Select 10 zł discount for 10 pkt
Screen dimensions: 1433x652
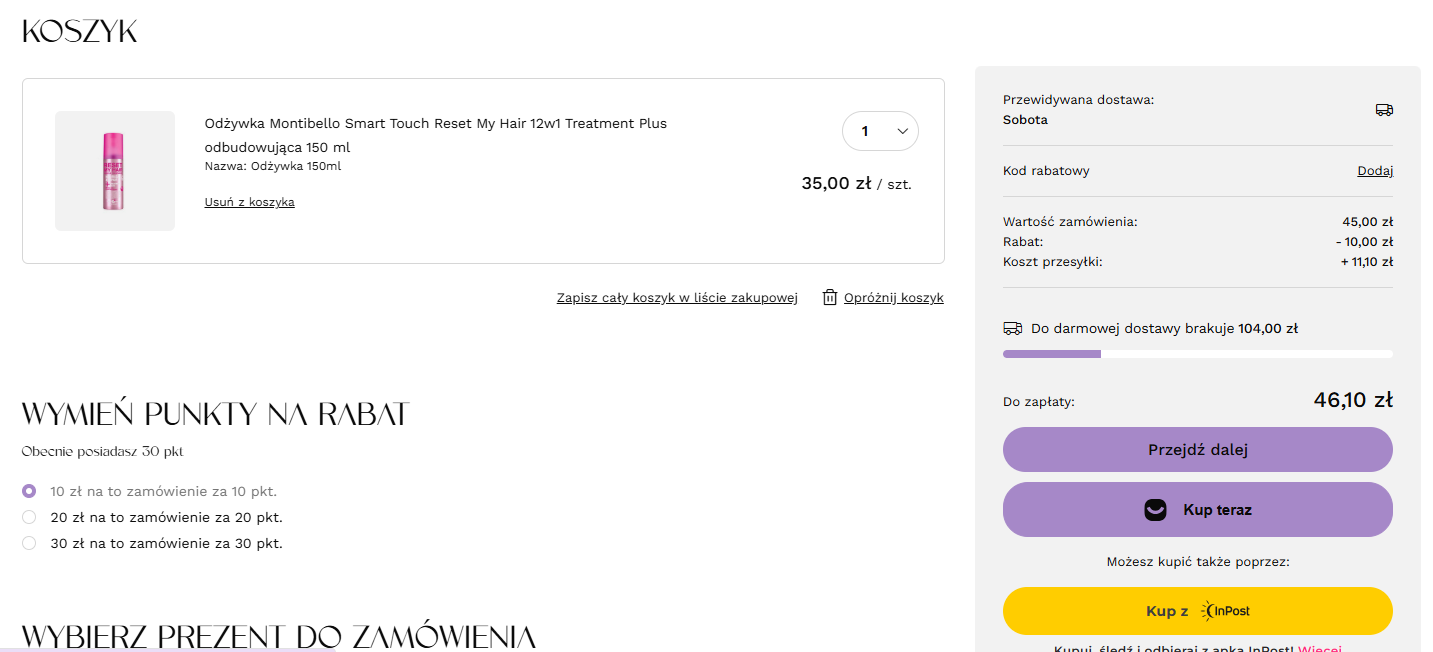[x=29, y=491]
